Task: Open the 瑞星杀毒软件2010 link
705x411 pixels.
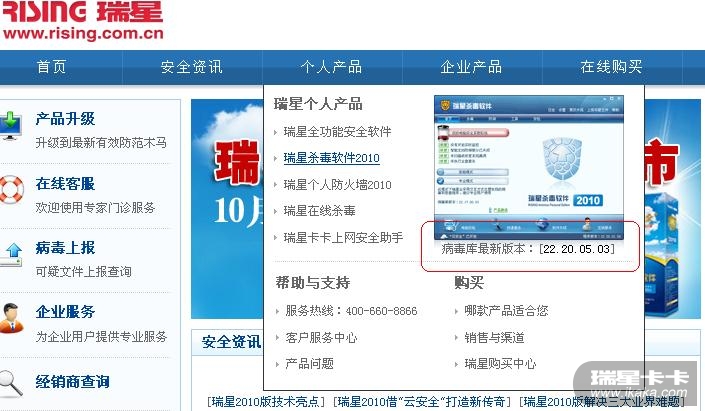Action: [331, 158]
